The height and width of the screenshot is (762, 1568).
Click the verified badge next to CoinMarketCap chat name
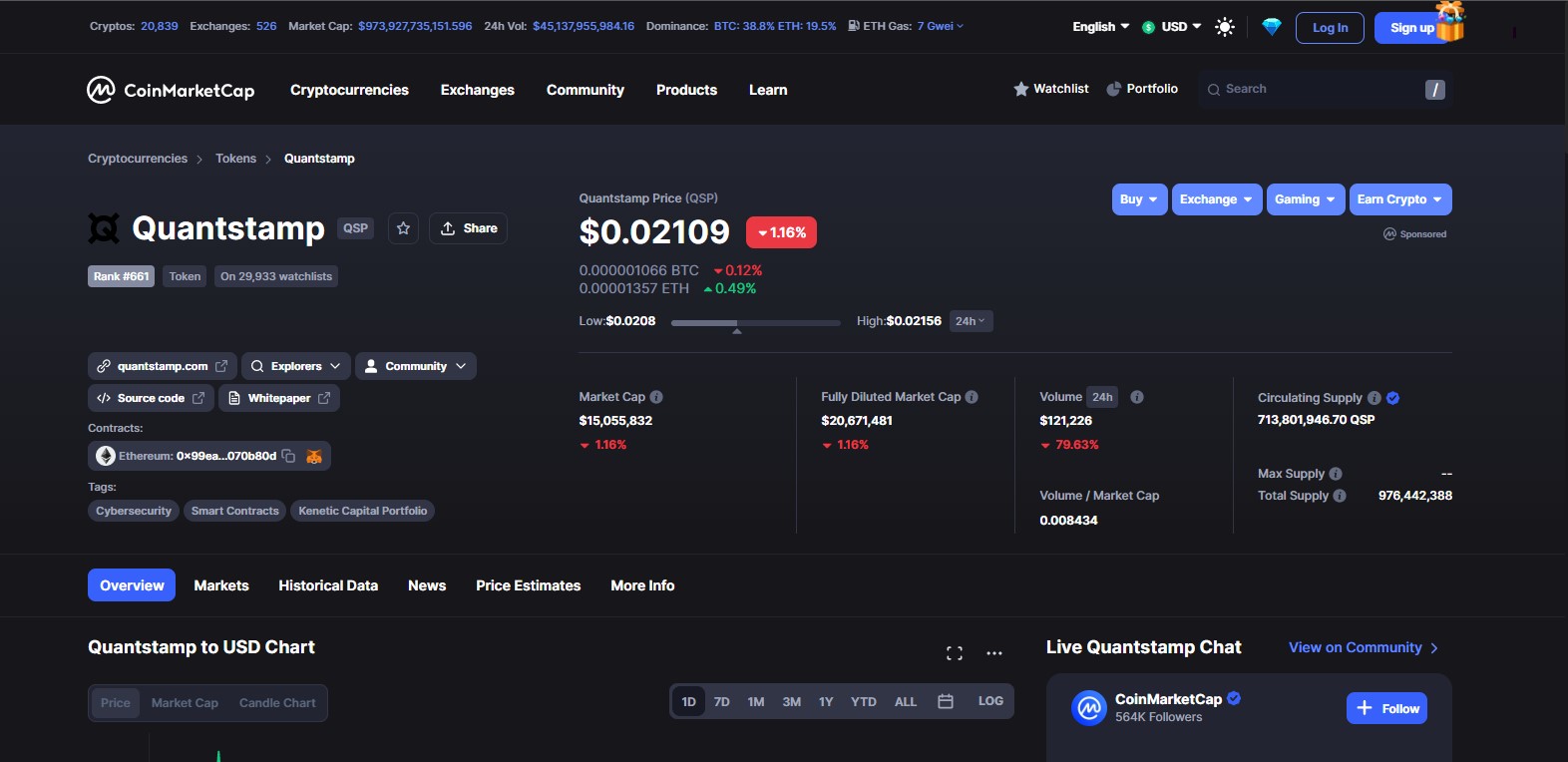(1234, 698)
